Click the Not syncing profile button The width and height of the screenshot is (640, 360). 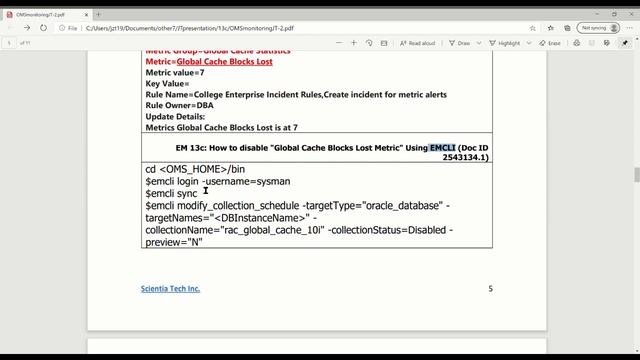(598, 28)
